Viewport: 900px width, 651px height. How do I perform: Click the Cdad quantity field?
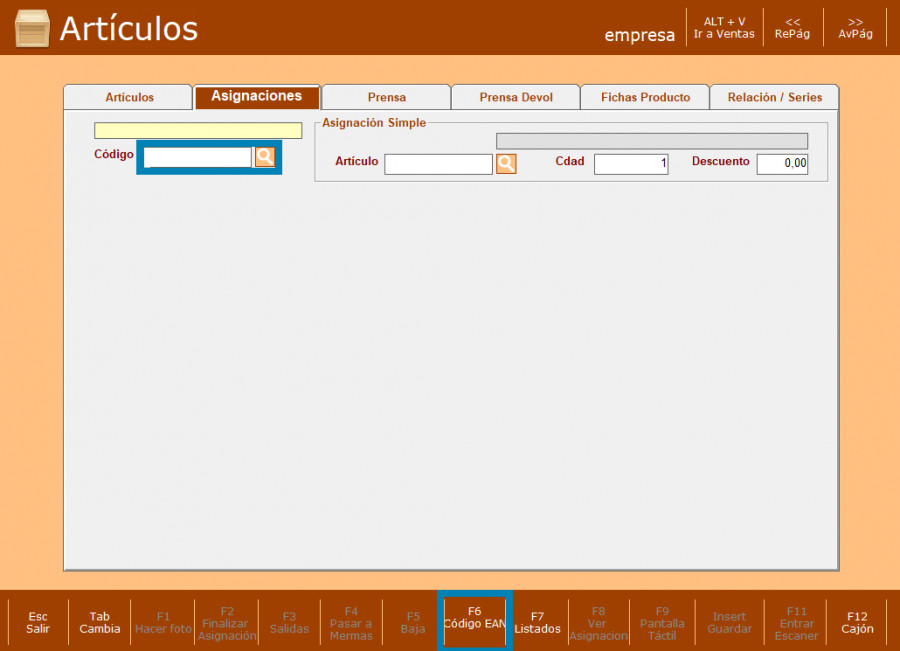tap(630, 164)
